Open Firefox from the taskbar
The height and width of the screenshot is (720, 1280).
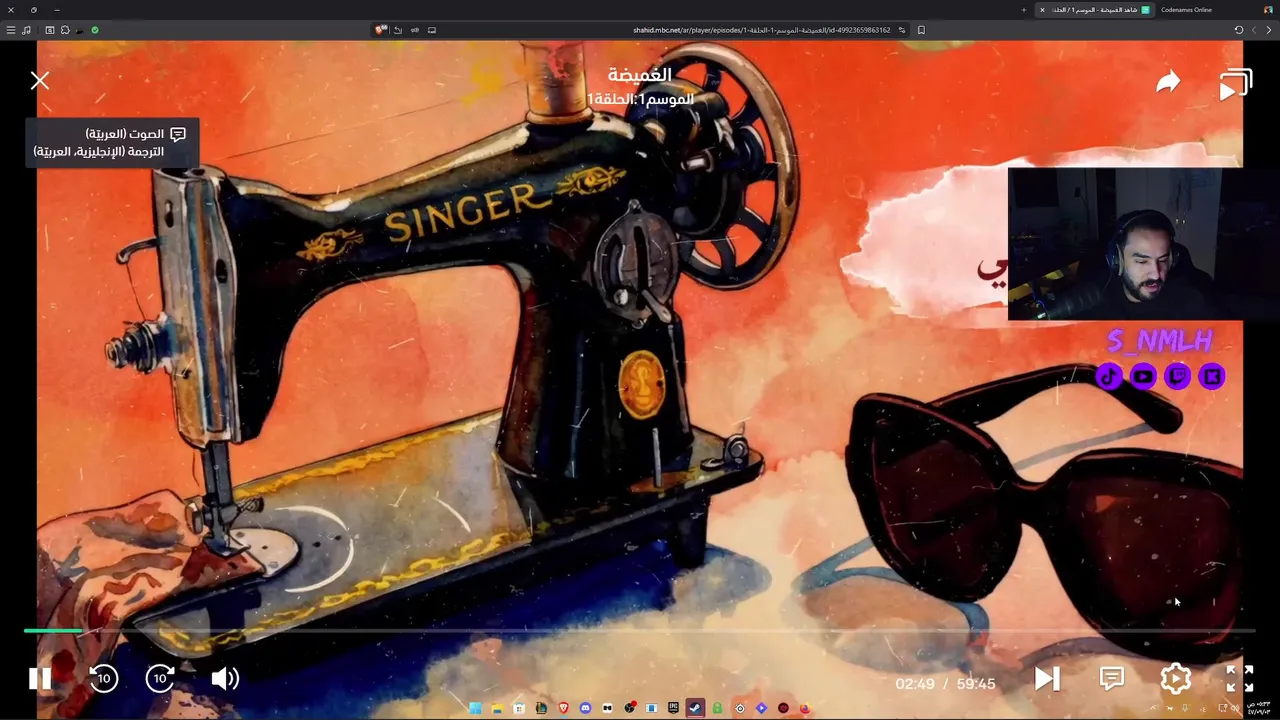point(805,708)
